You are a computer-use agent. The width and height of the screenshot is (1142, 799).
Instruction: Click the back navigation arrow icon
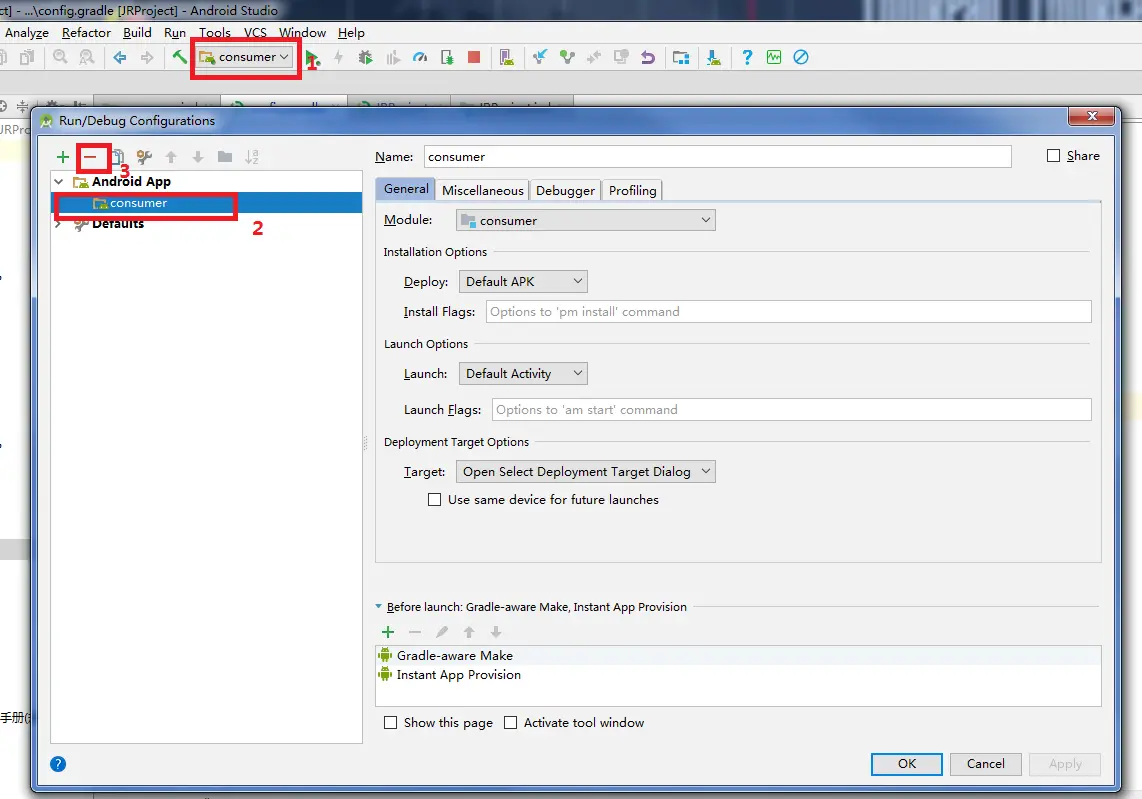pyautogui.click(x=120, y=57)
